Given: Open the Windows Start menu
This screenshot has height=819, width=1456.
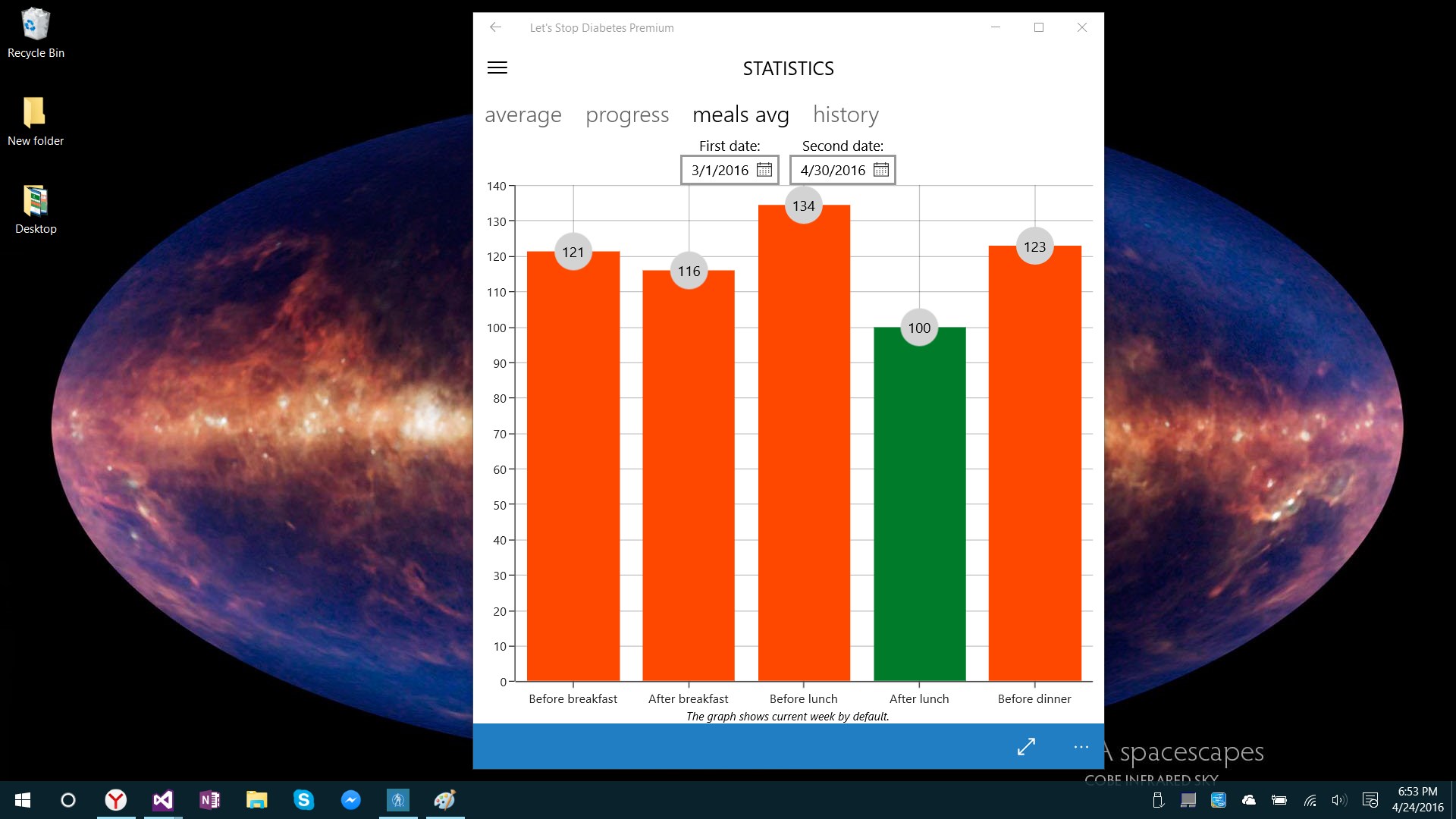Looking at the screenshot, I should pyautogui.click(x=22, y=800).
